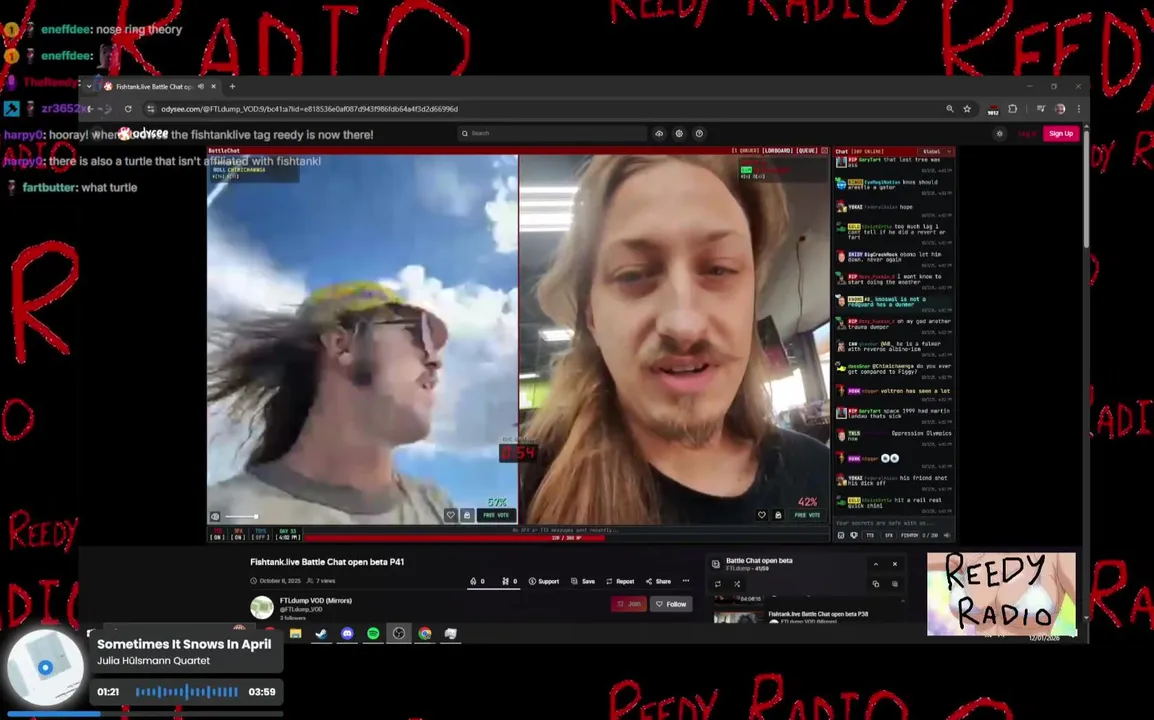Open OBS Studio from the taskbar

pos(399,633)
